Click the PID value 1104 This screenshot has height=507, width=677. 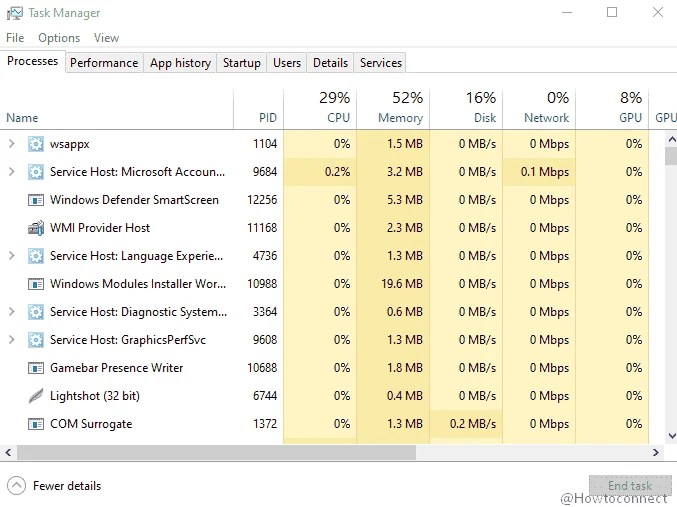[x=265, y=144]
